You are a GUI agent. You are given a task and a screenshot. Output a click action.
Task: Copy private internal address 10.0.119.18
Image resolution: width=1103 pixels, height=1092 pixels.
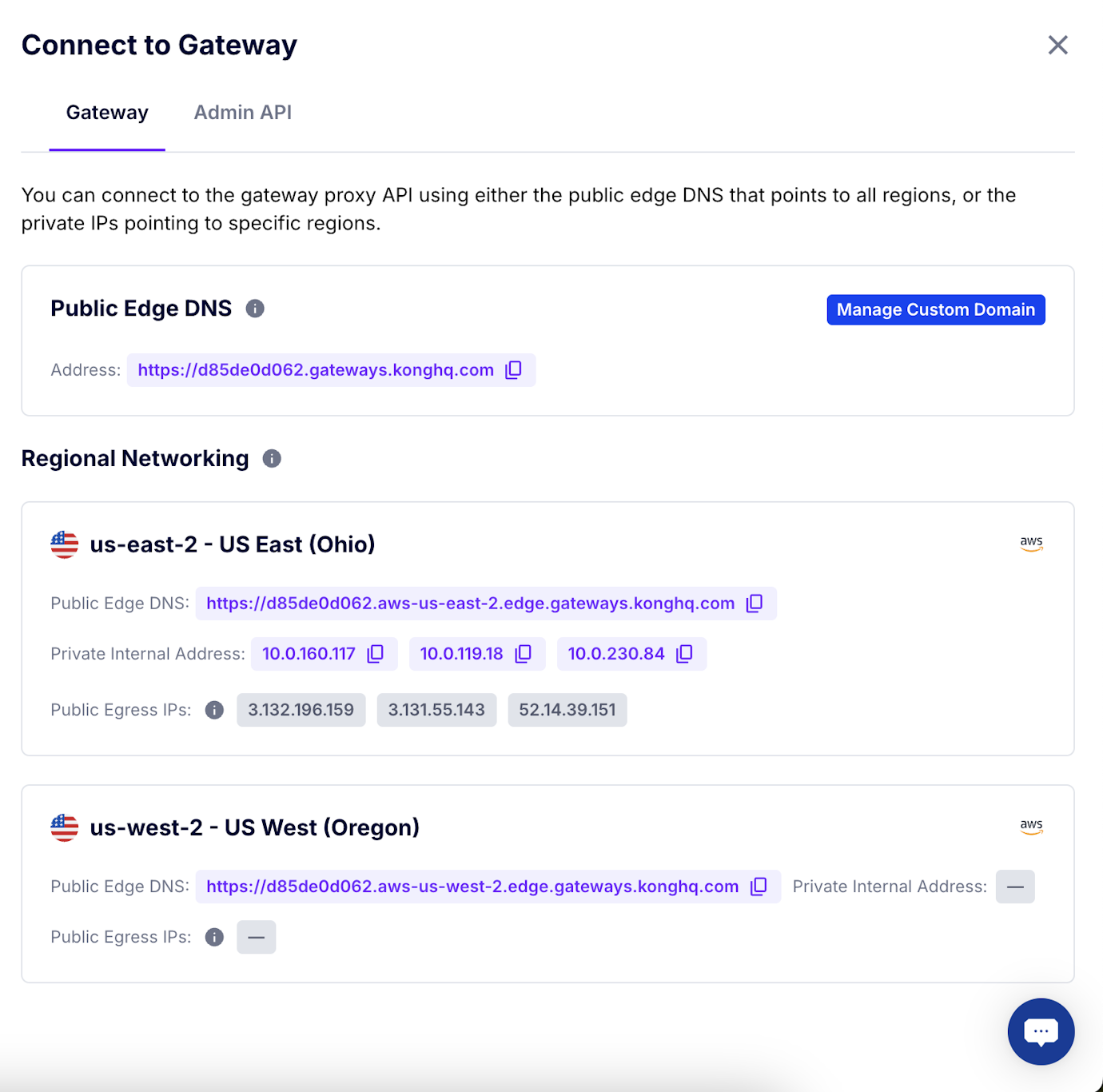click(x=523, y=653)
